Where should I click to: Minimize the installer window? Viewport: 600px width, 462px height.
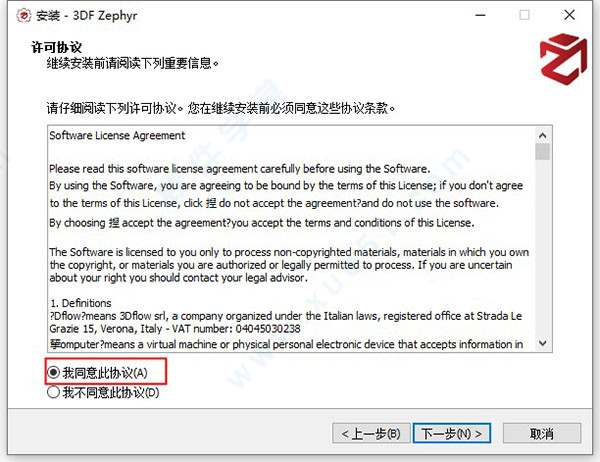480,15
